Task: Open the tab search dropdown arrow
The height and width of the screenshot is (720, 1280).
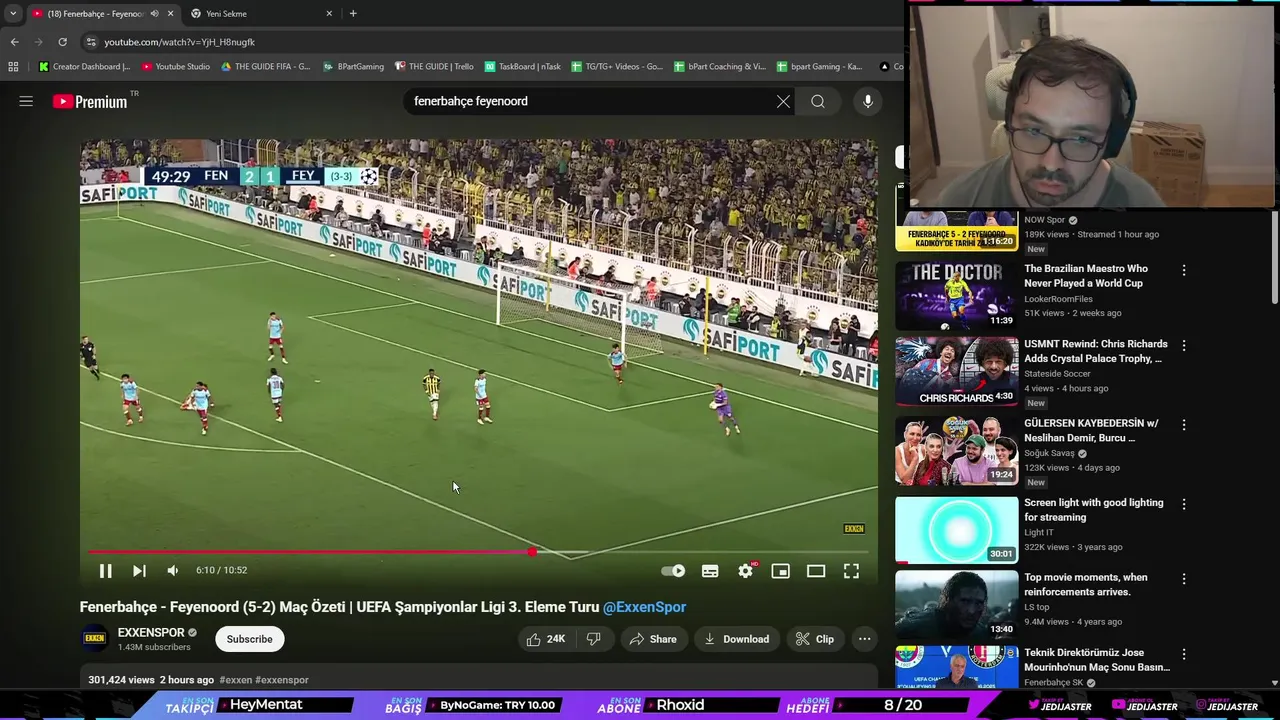Action: click(13, 14)
